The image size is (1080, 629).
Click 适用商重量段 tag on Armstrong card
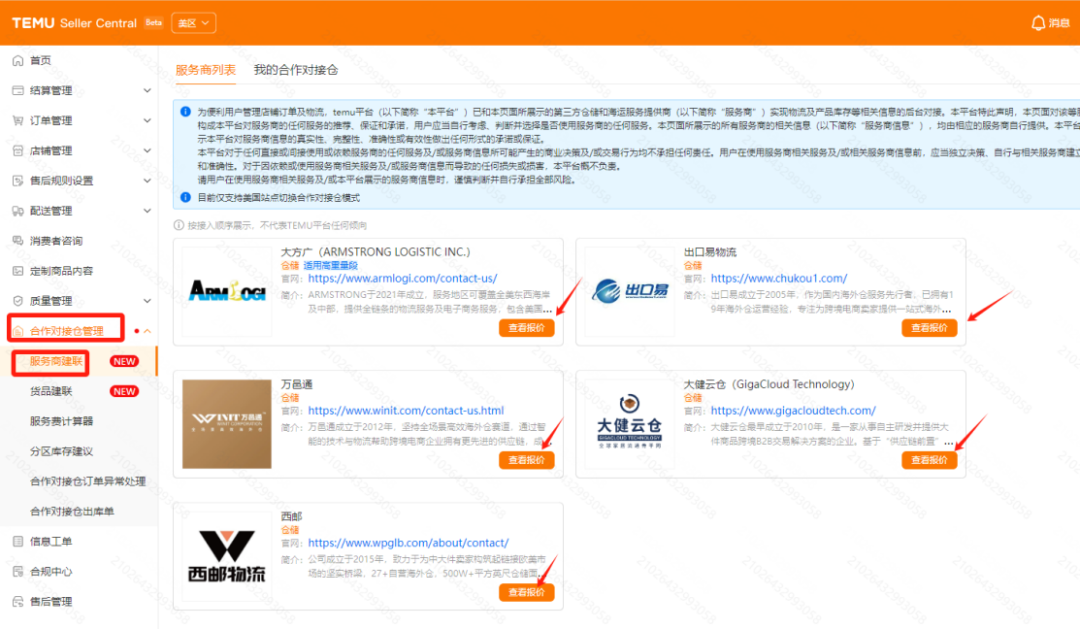click(331, 265)
